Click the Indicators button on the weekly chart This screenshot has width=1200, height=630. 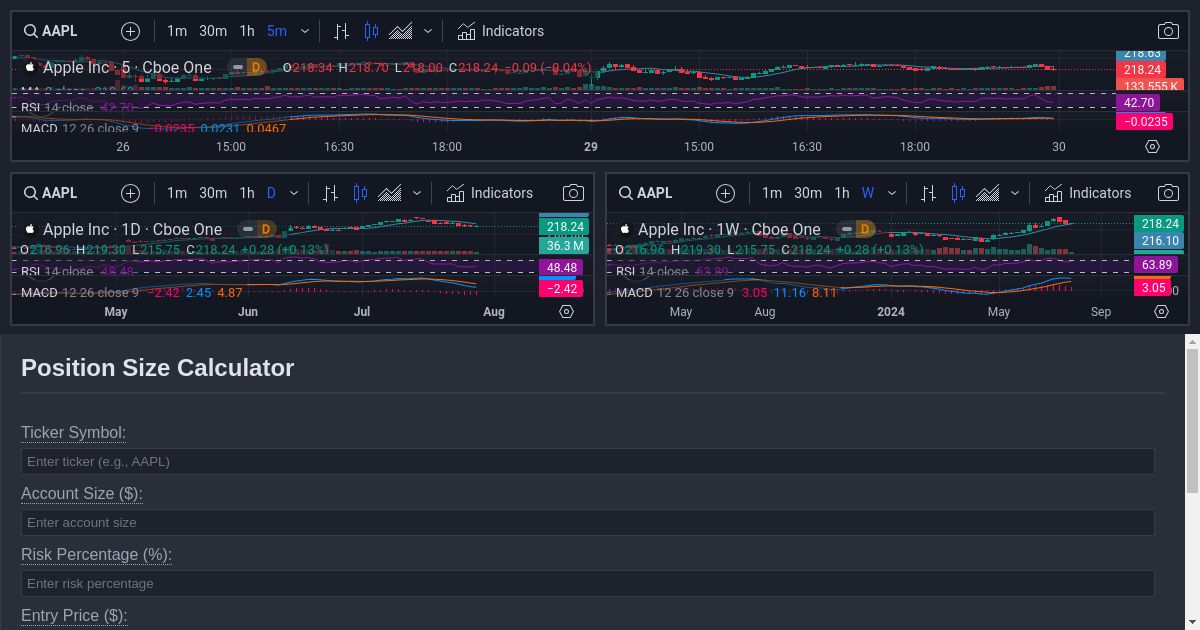click(1088, 193)
